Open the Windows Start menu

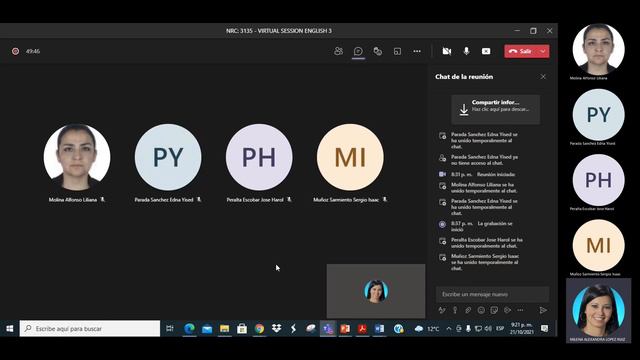(10, 329)
